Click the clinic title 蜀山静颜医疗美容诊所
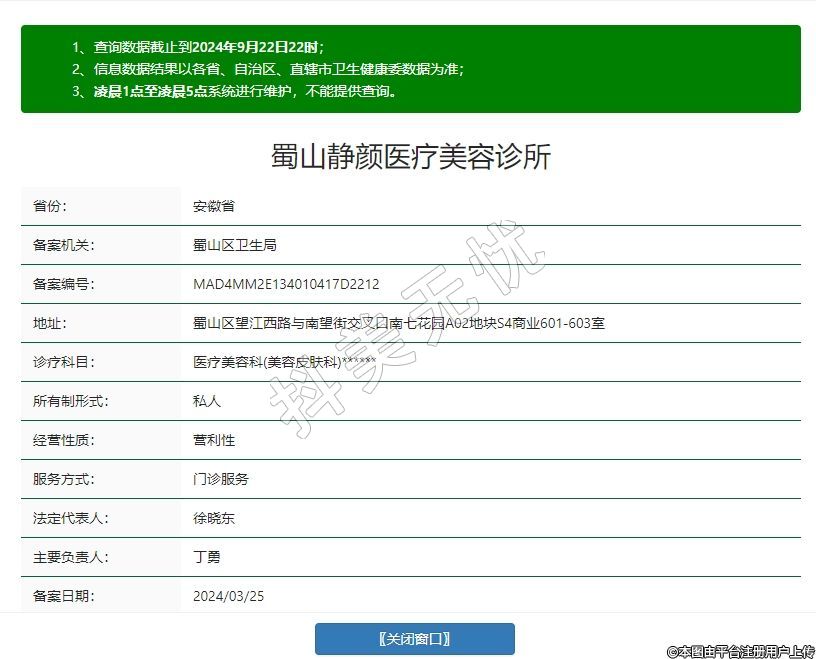 point(411,157)
